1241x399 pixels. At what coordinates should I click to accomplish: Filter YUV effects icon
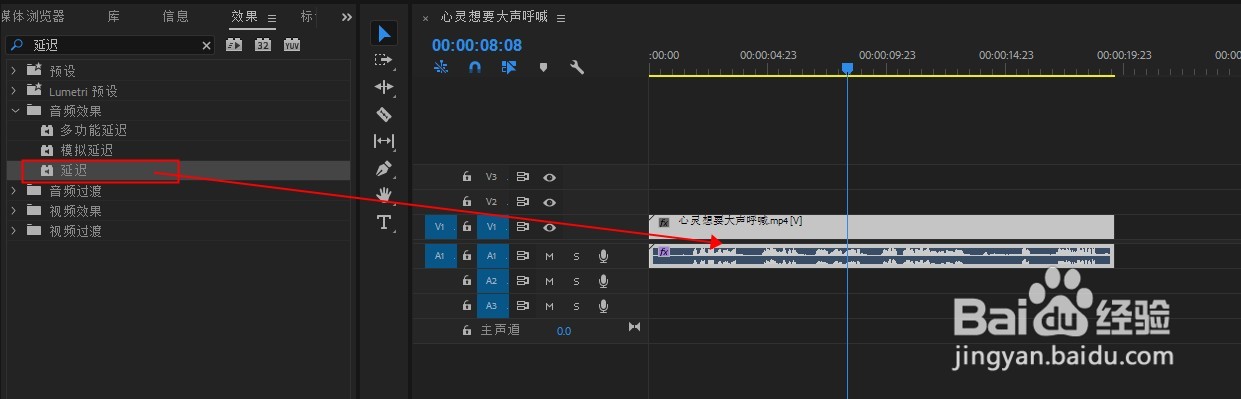[292, 45]
